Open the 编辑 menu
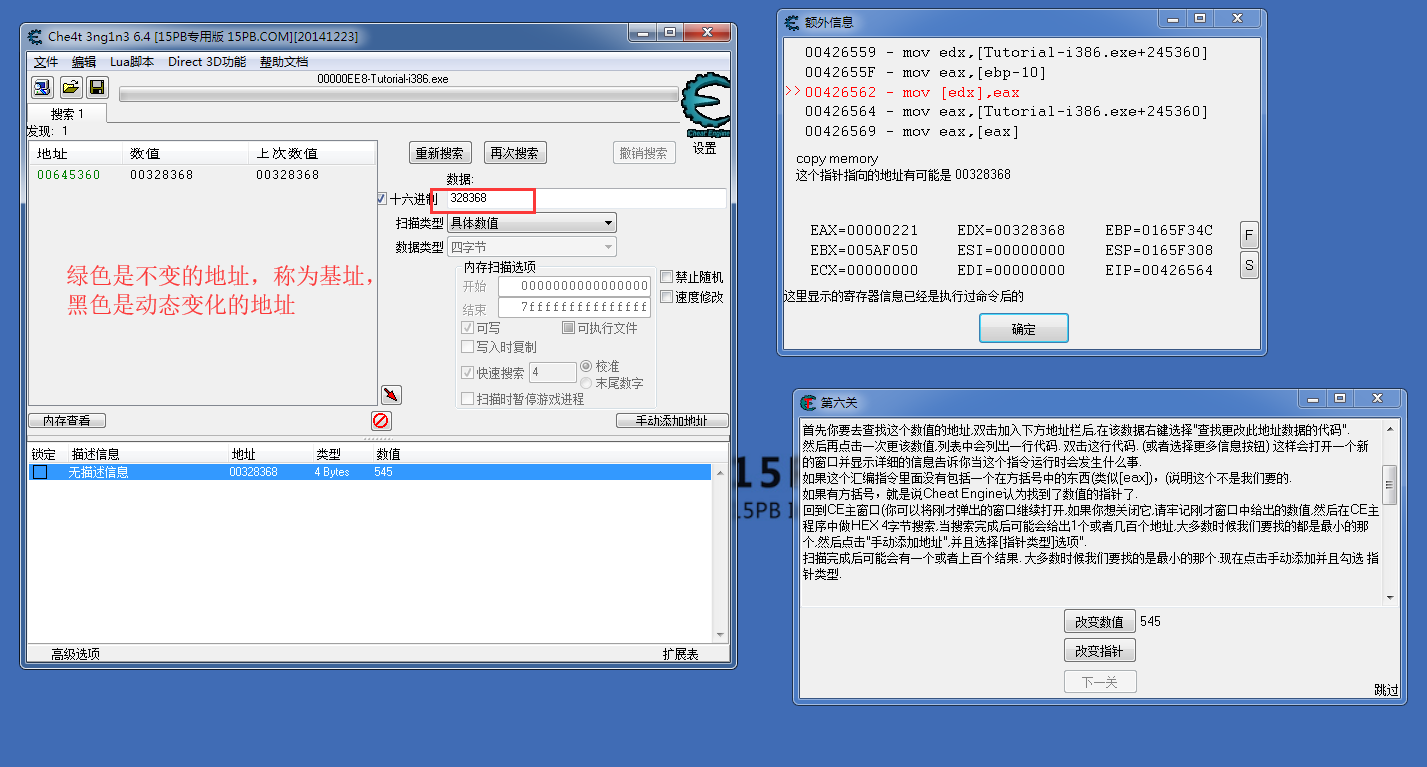Screen dimensions: 1427x767 click(x=84, y=62)
